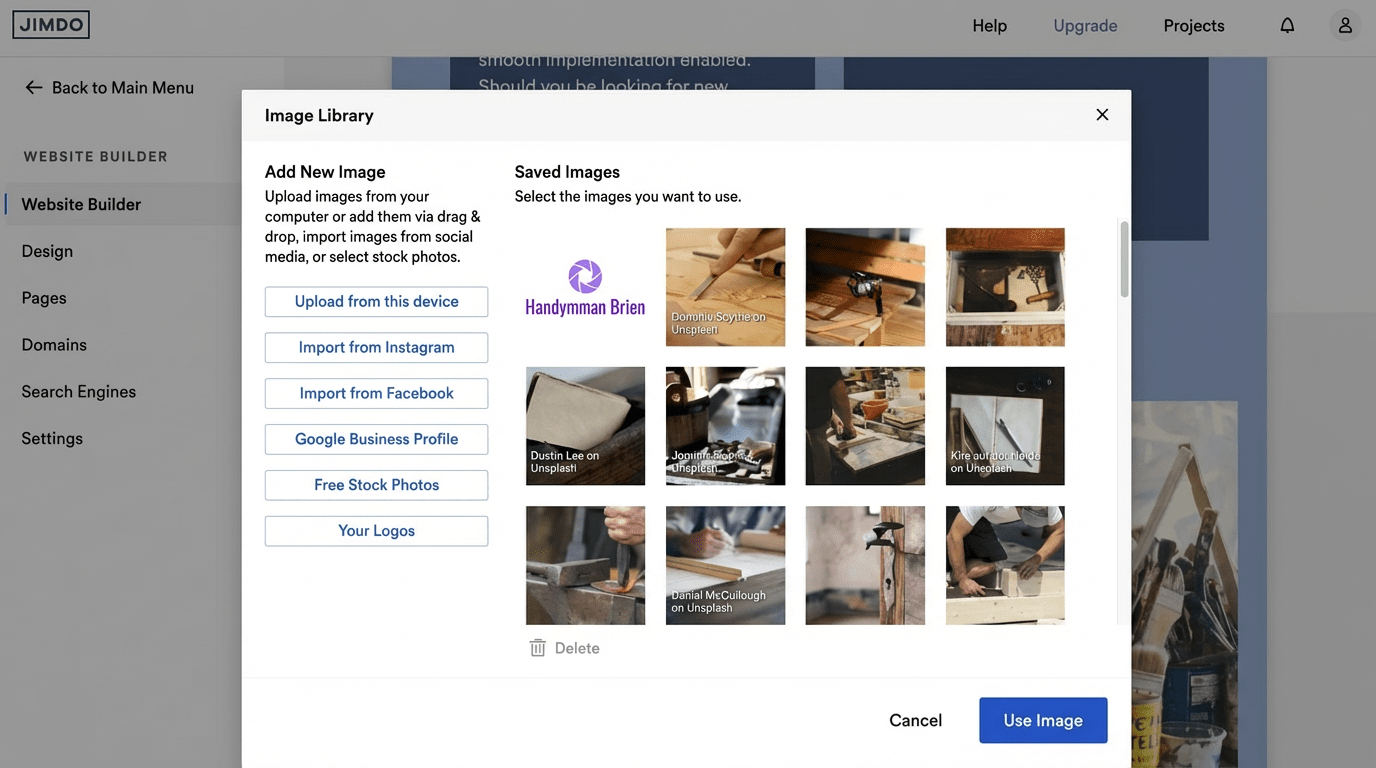Click the saved images scrollbar
The image size is (1376, 768).
(1124, 260)
